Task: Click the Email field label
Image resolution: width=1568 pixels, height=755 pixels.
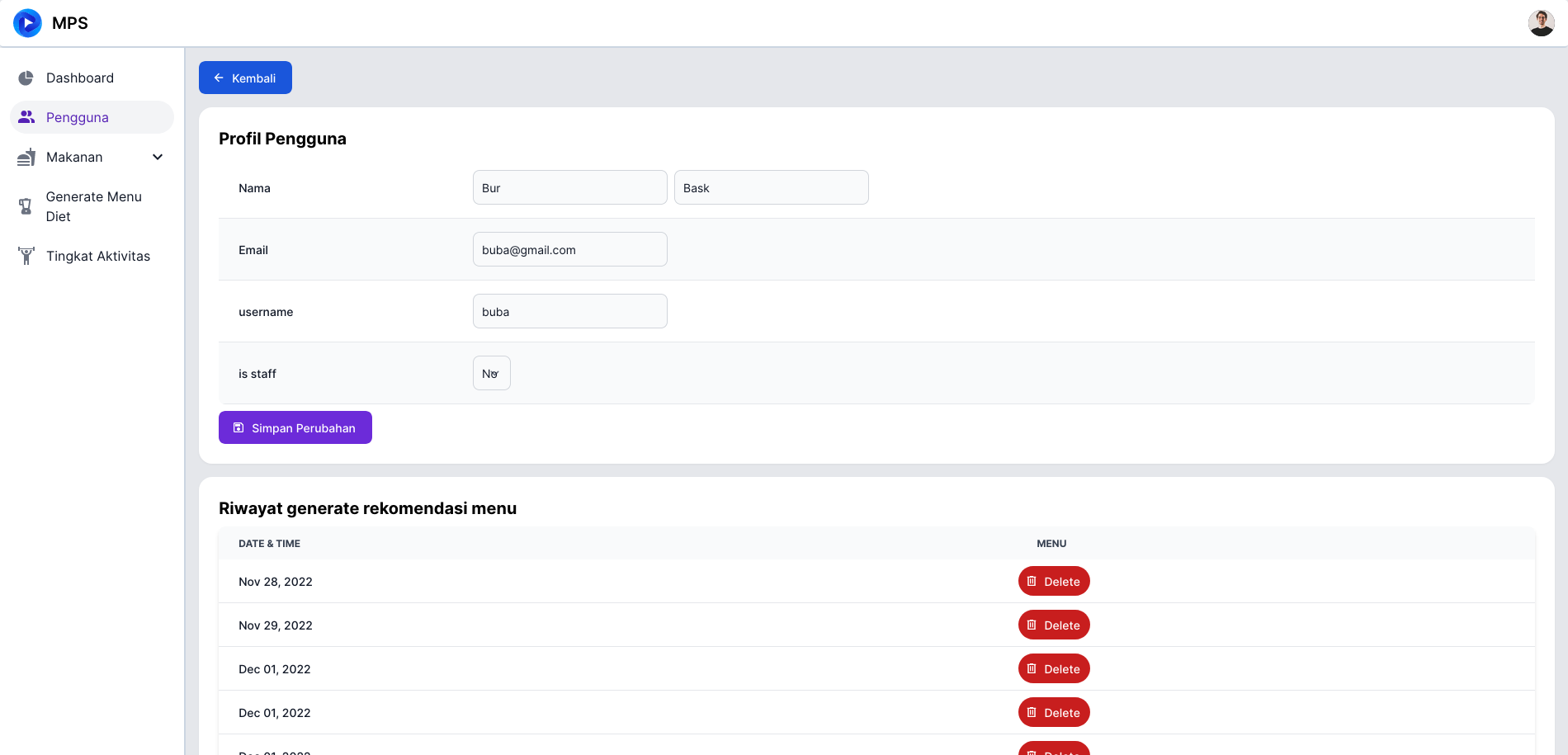Action: pyautogui.click(x=253, y=250)
